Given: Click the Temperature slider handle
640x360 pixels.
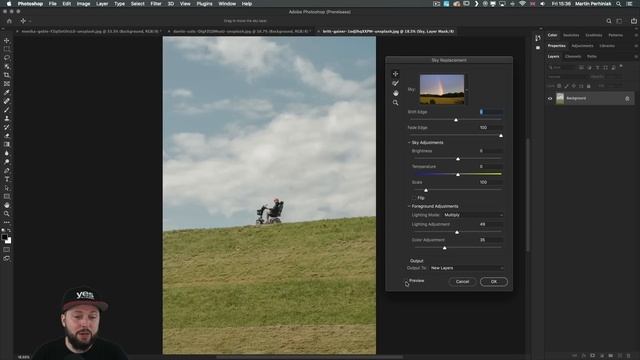Looking at the screenshot, I should pyautogui.click(x=458, y=174).
